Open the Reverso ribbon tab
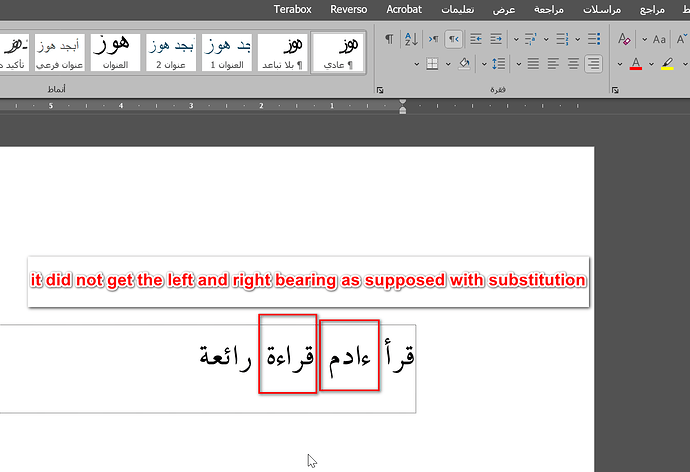Viewport: 690px width, 472px height. point(349,9)
